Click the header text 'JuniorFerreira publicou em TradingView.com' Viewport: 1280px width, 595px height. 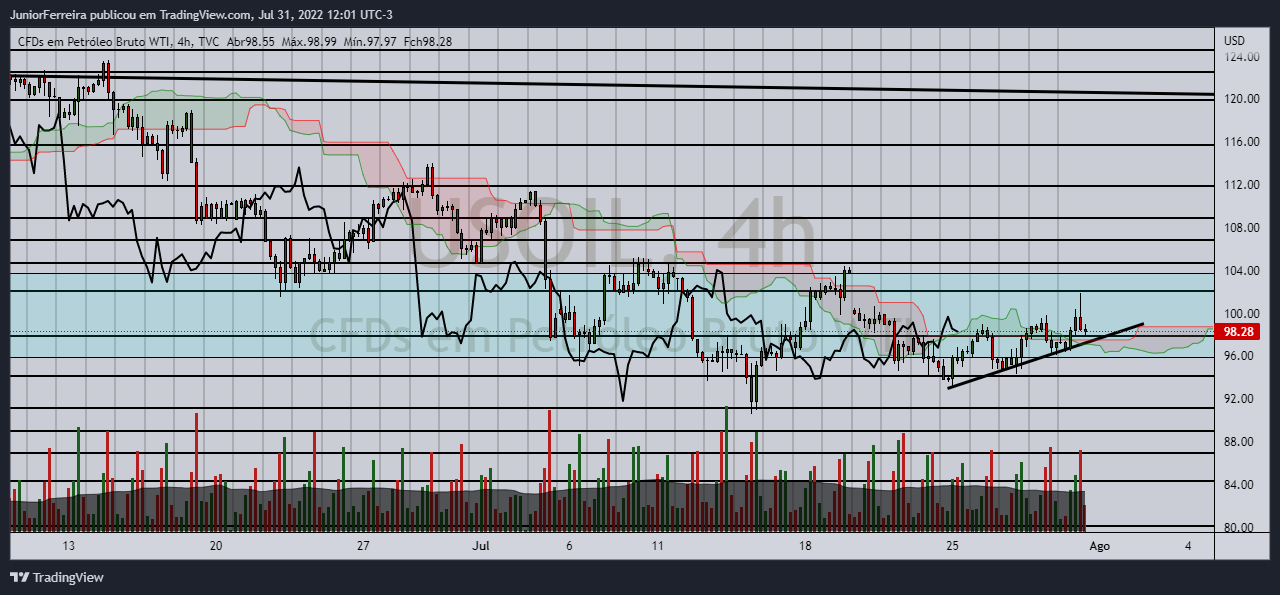[x=131, y=15]
